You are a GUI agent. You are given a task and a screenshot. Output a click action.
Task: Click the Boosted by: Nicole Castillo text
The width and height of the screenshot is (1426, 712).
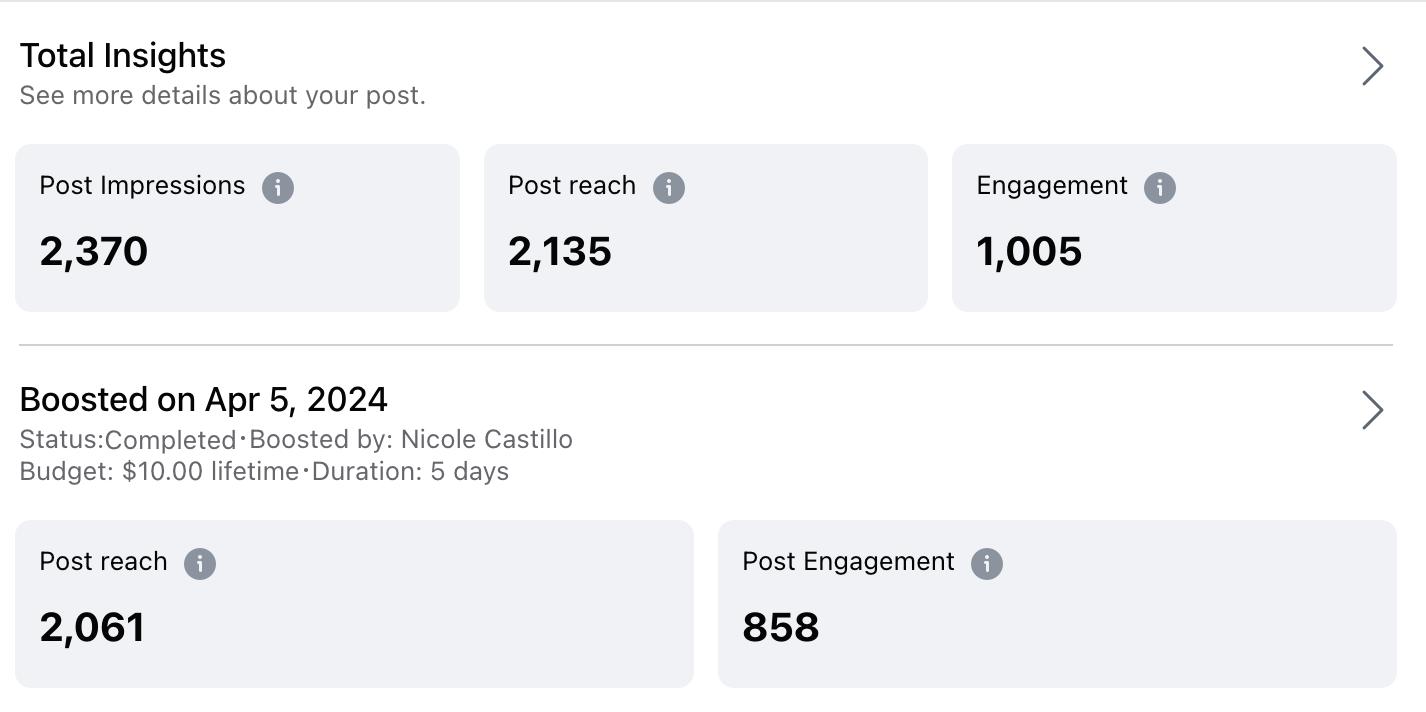point(411,440)
